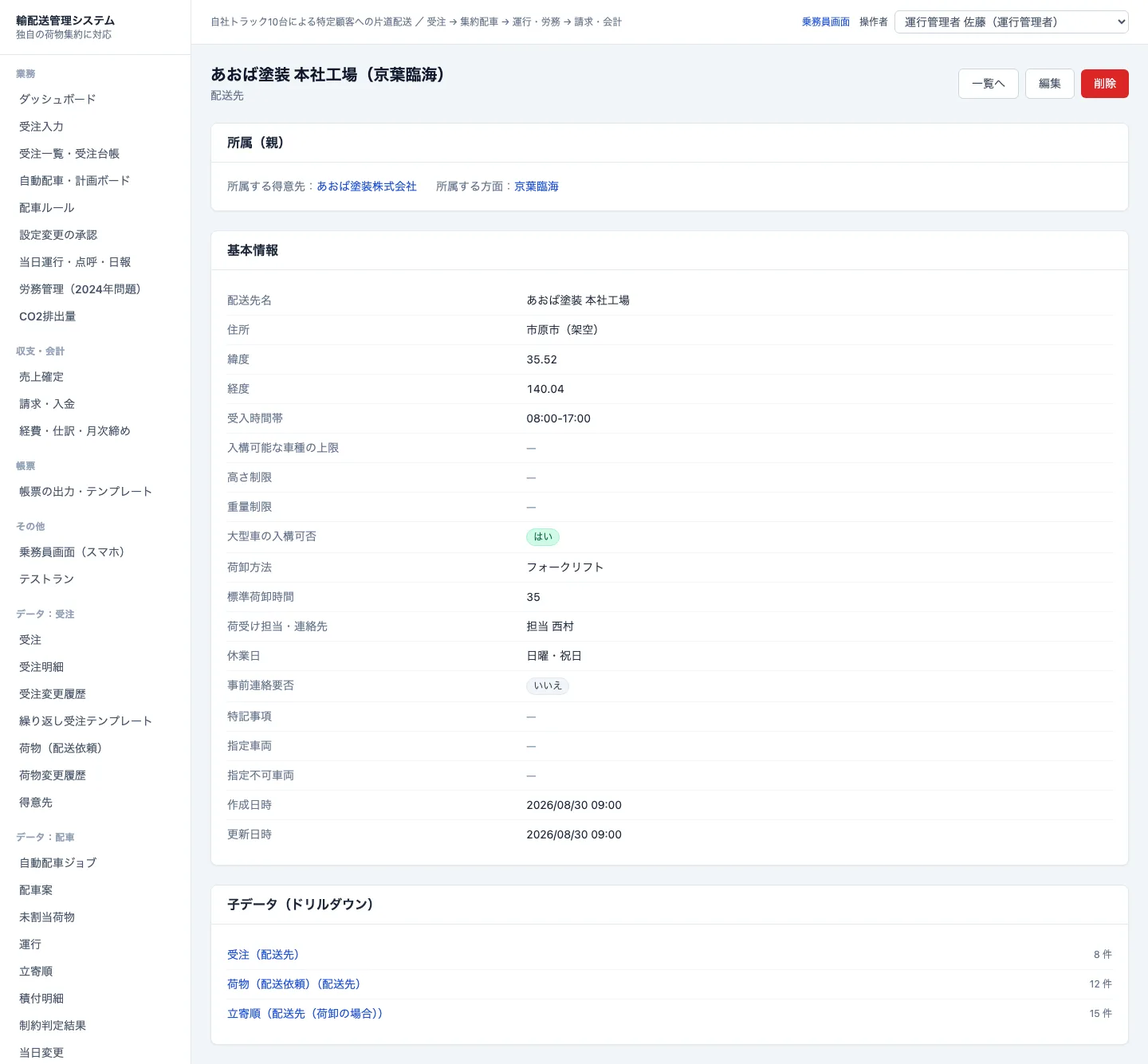Open 荷物（配送依頼）（配送先） drilldown link
The image size is (1148, 1064).
pos(293,984)
